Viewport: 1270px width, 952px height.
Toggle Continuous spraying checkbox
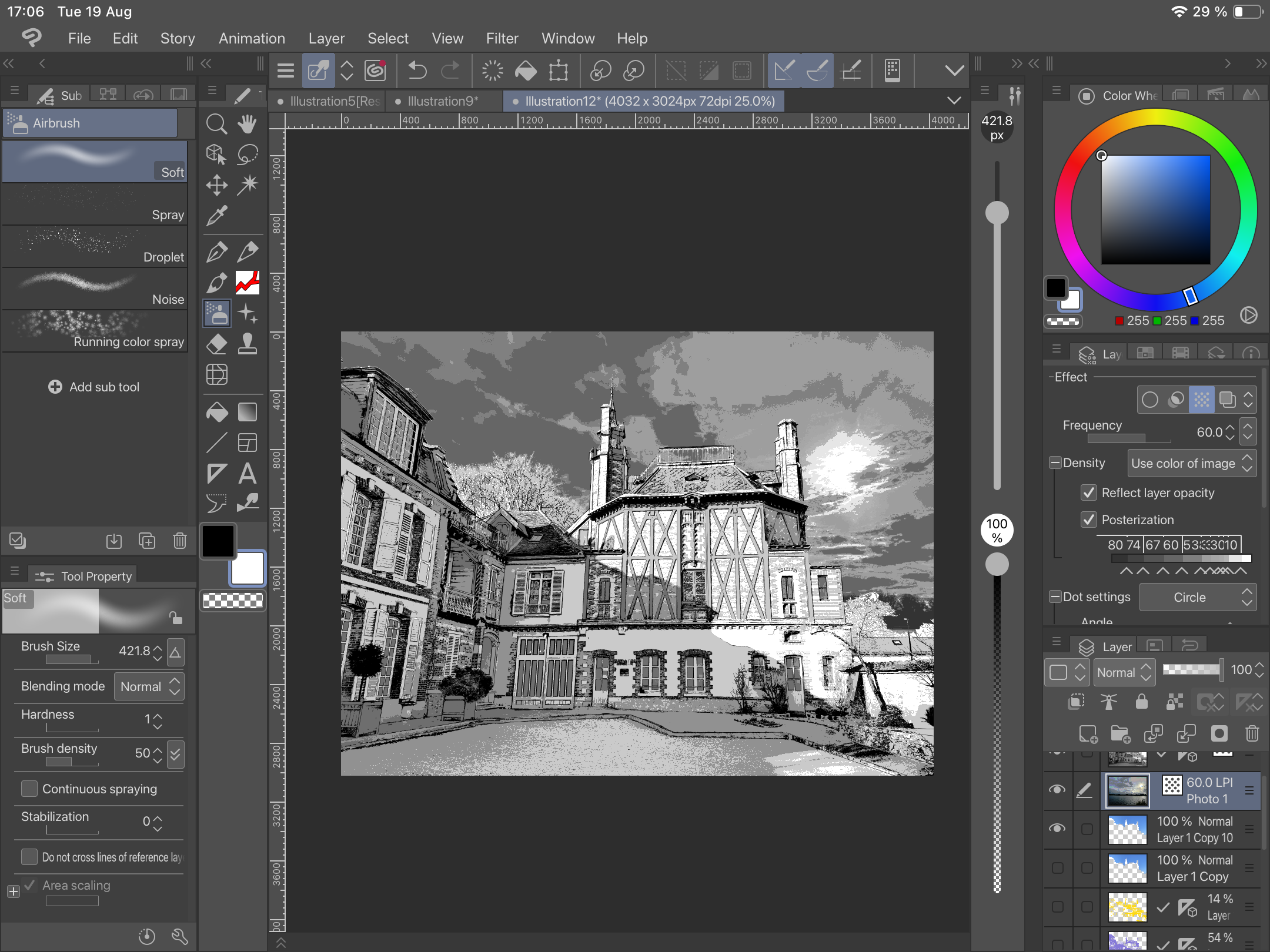(x=29, y=789)
